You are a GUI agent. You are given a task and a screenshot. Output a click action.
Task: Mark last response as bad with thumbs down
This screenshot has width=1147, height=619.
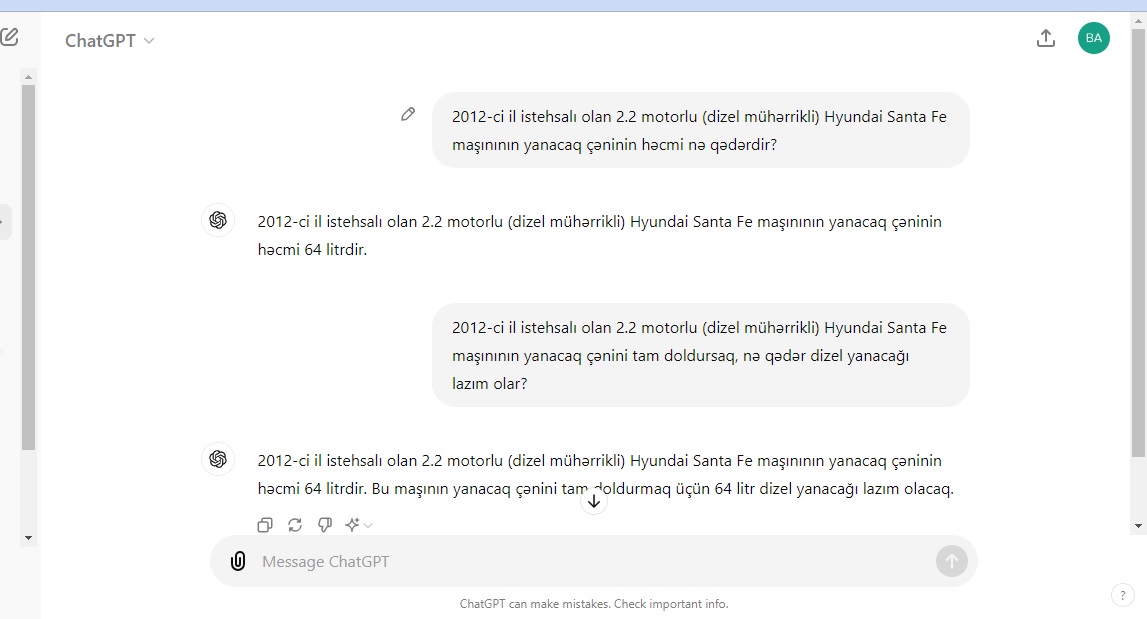point(325,525)
